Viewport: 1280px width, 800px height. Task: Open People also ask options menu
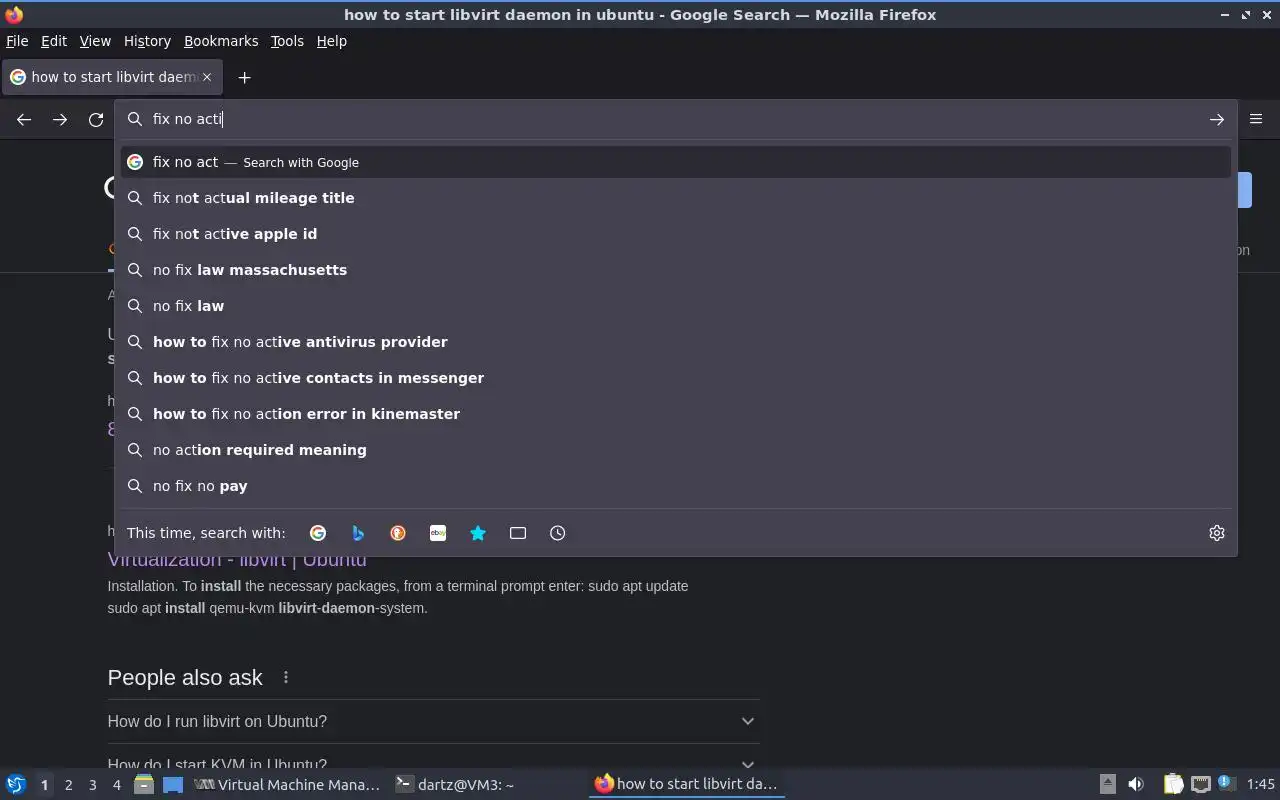pyautogui.click(x=286, y=677)
